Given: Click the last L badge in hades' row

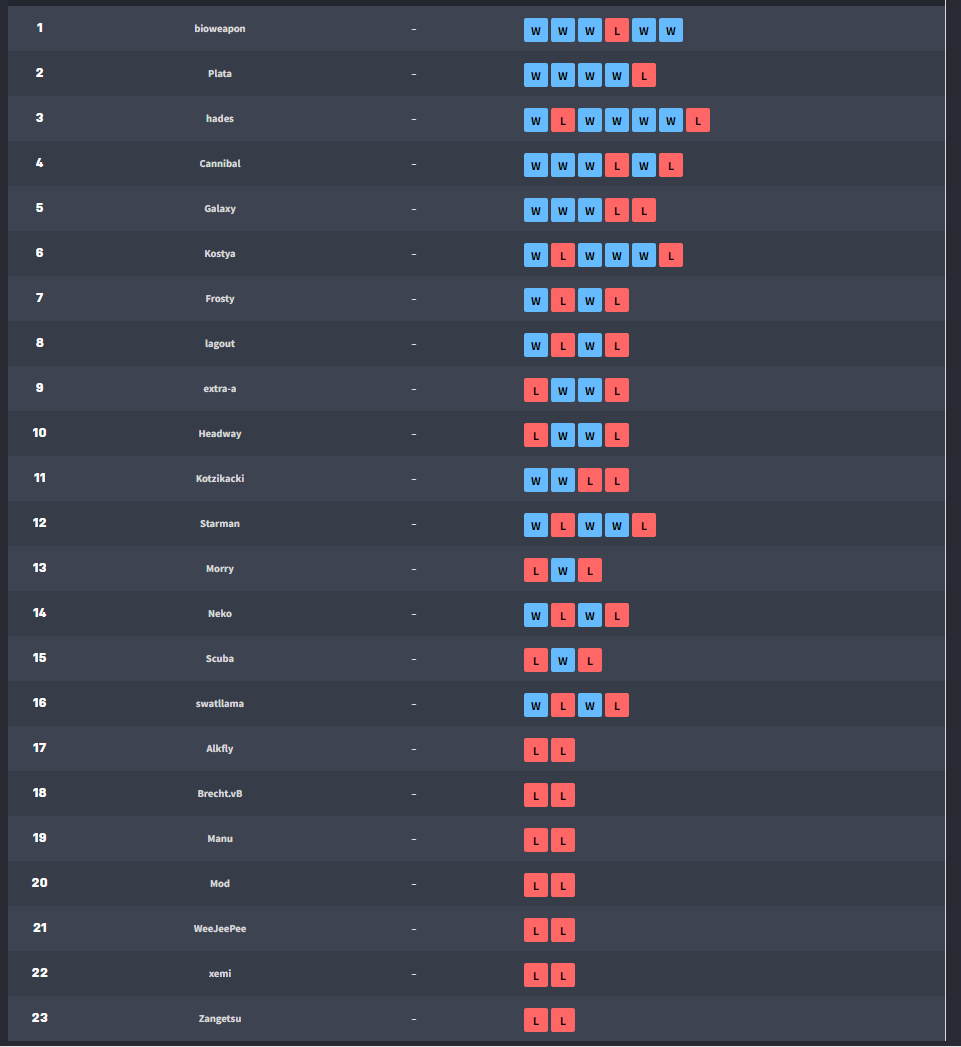Looking at the screenshot, I should [697, 121].
